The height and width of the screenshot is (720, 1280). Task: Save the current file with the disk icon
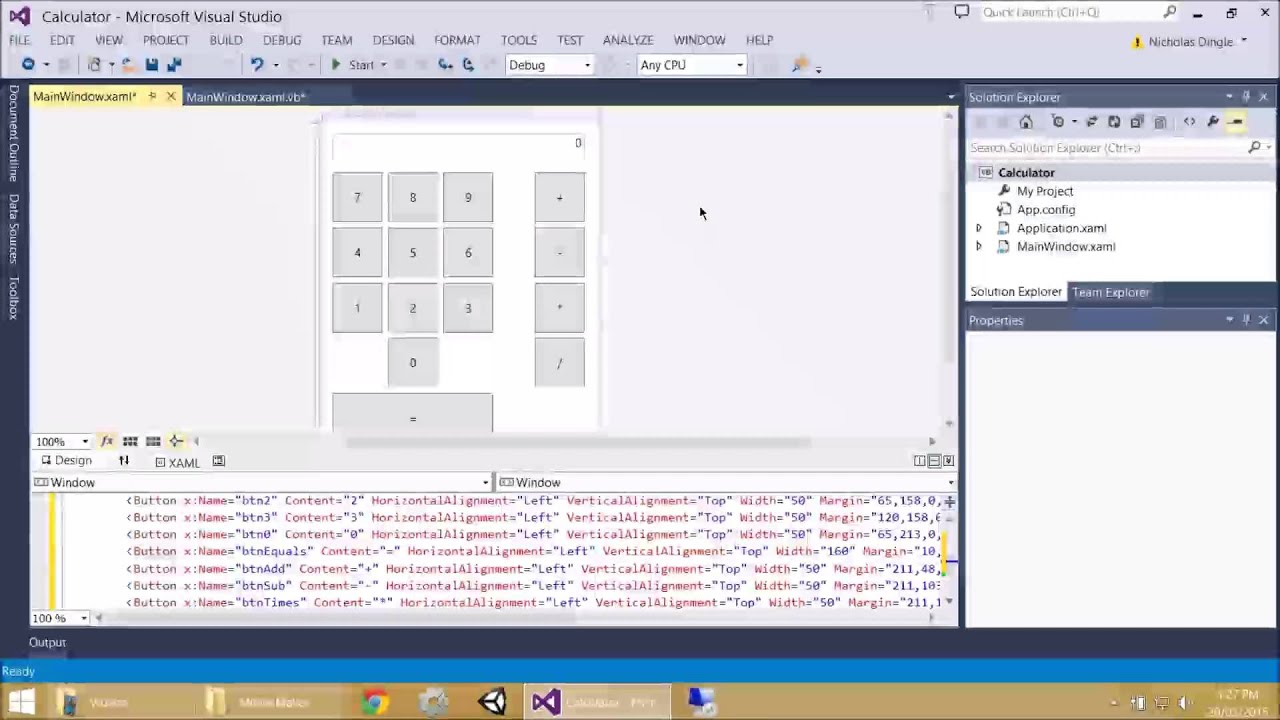click(x=151, y=65)
